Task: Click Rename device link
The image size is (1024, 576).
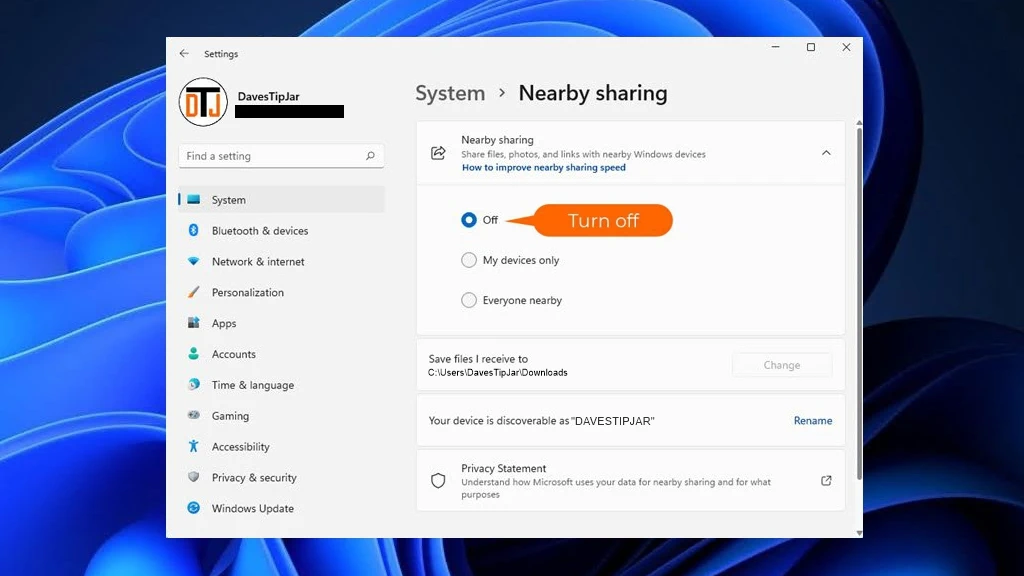Action: [x=813, y=421]
